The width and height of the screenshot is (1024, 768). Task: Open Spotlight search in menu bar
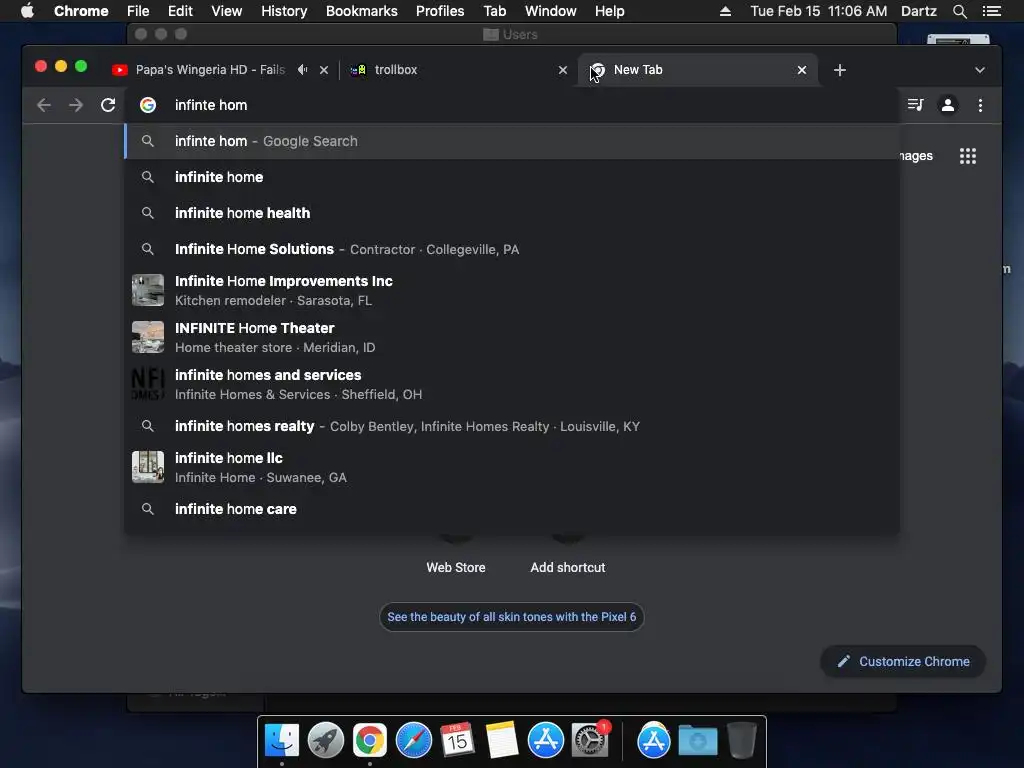coord(959,11)
